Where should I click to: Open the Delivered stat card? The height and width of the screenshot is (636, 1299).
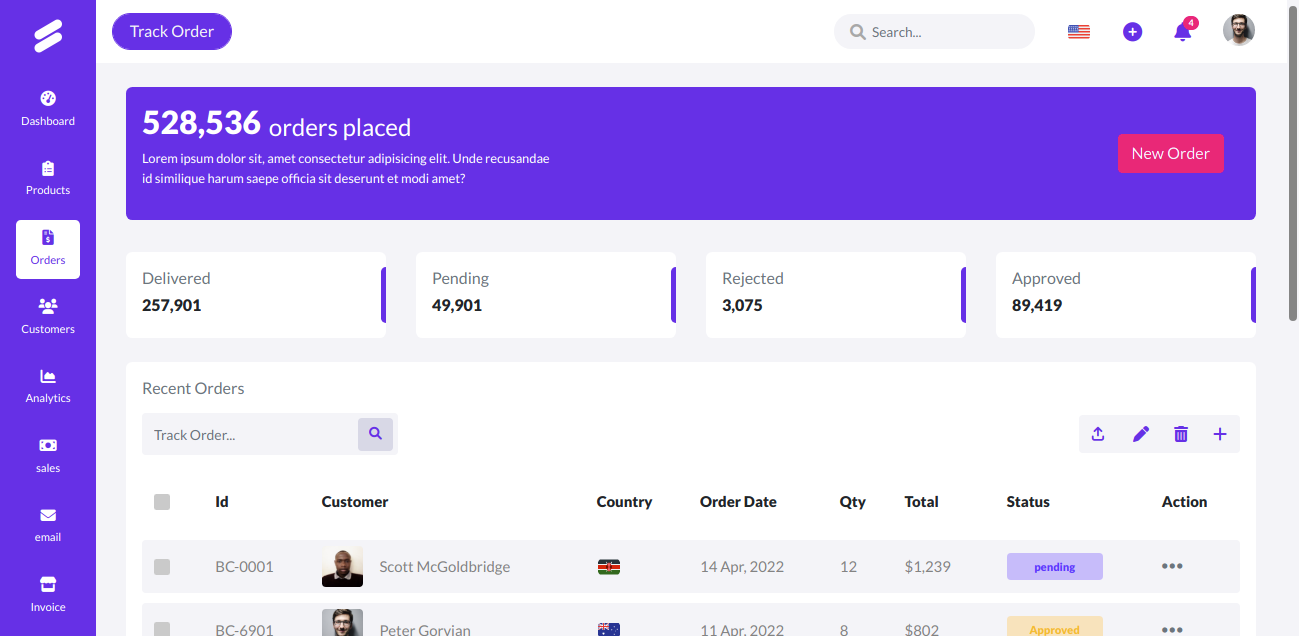point(256,295)
